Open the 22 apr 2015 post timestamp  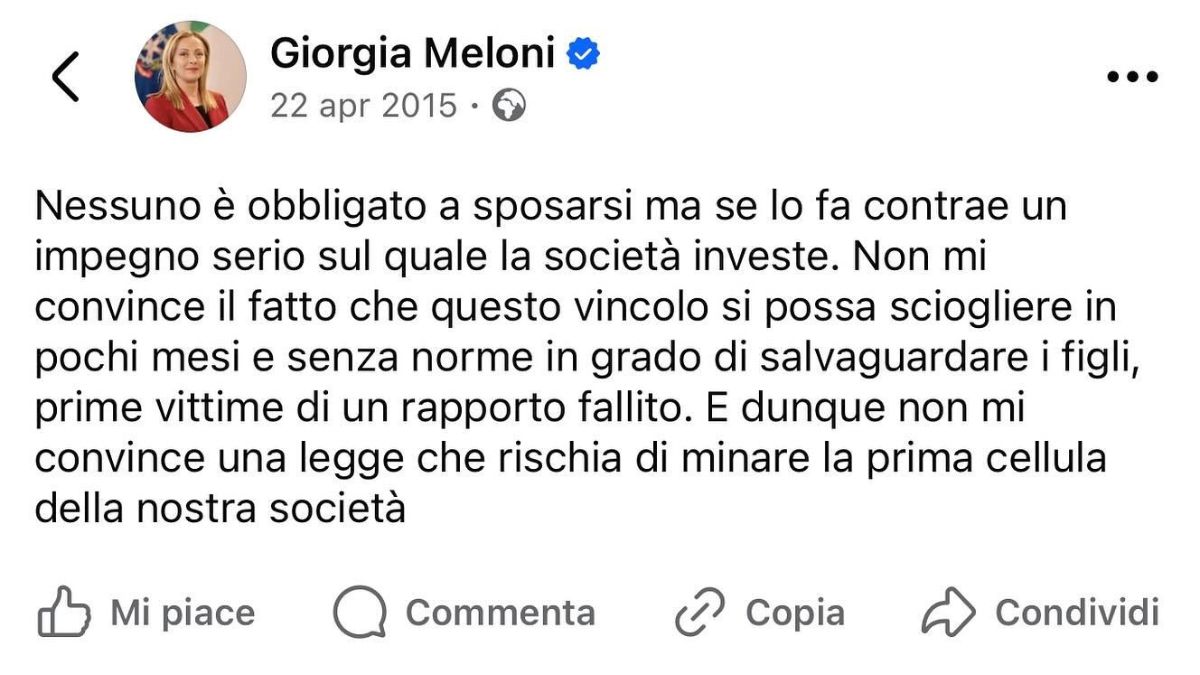point(363,105)
